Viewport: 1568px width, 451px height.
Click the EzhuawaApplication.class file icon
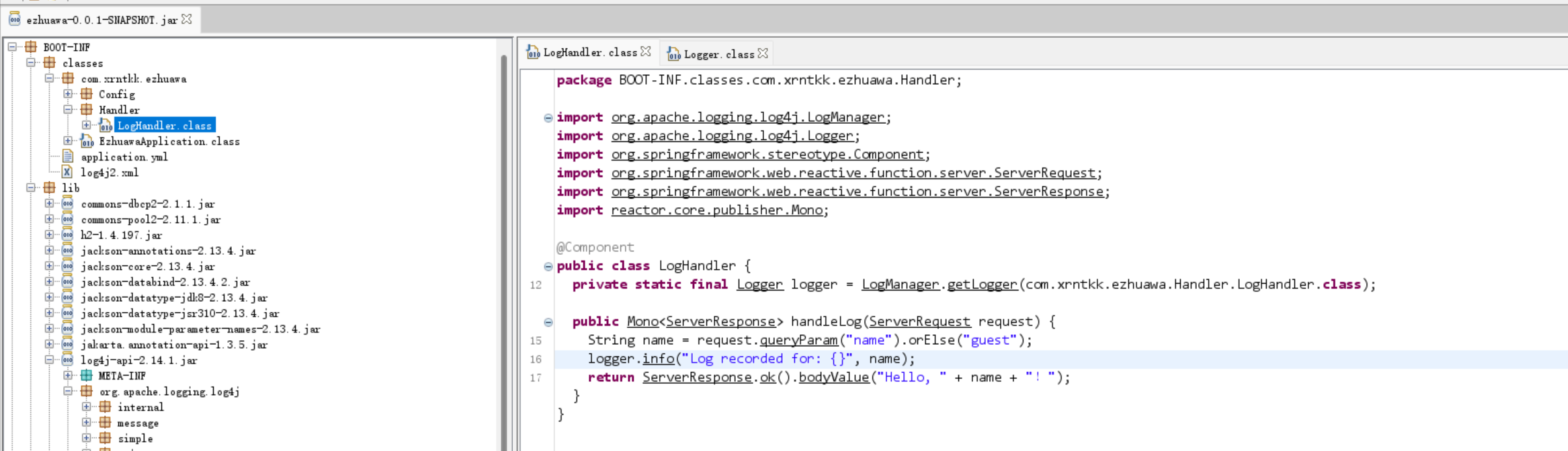coord(87,141)
